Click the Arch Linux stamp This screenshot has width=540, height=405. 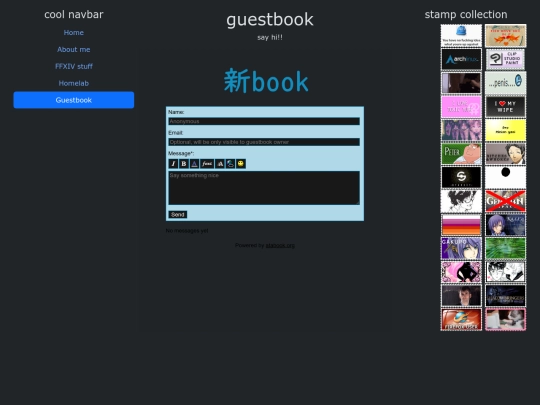[461, 59]
